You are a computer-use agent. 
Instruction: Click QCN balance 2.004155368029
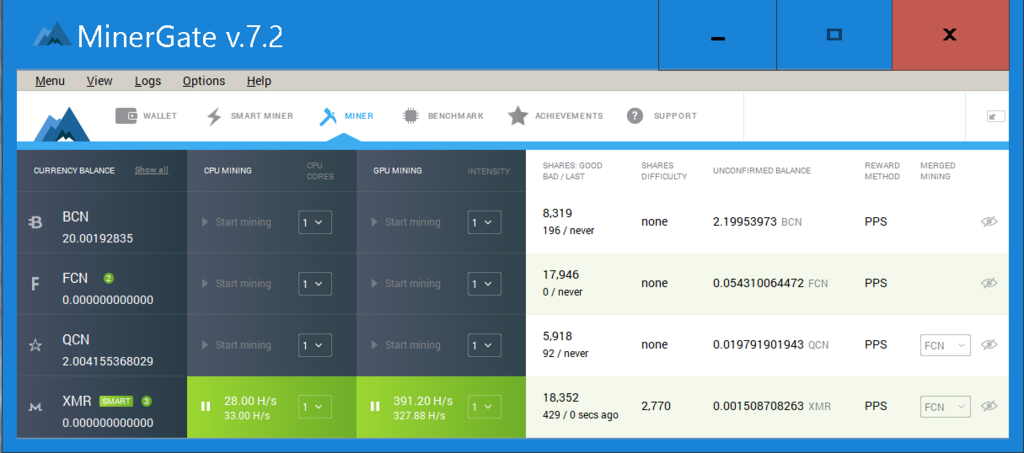[x=108, y=361]
